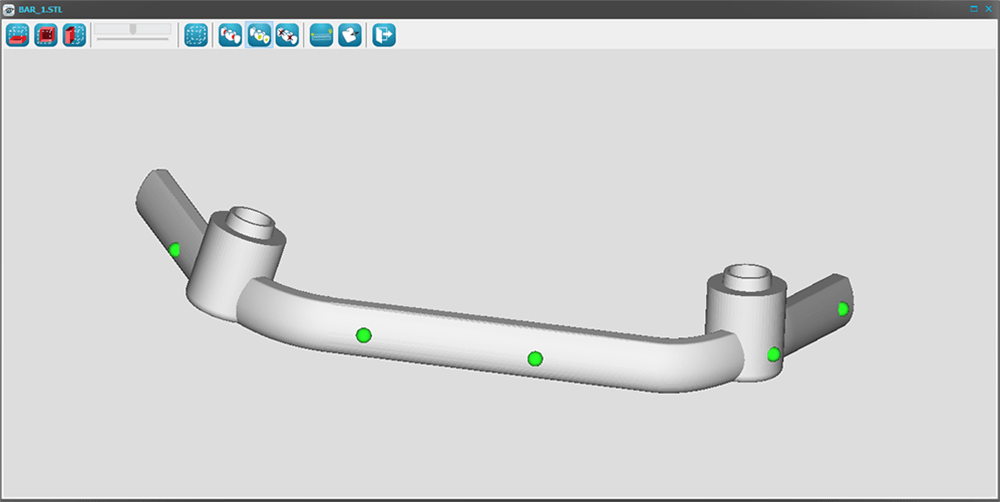This screenshot has width=1000, height=502.
Task: Select the bottom-plane clipping icon
Action: point(18,35)
